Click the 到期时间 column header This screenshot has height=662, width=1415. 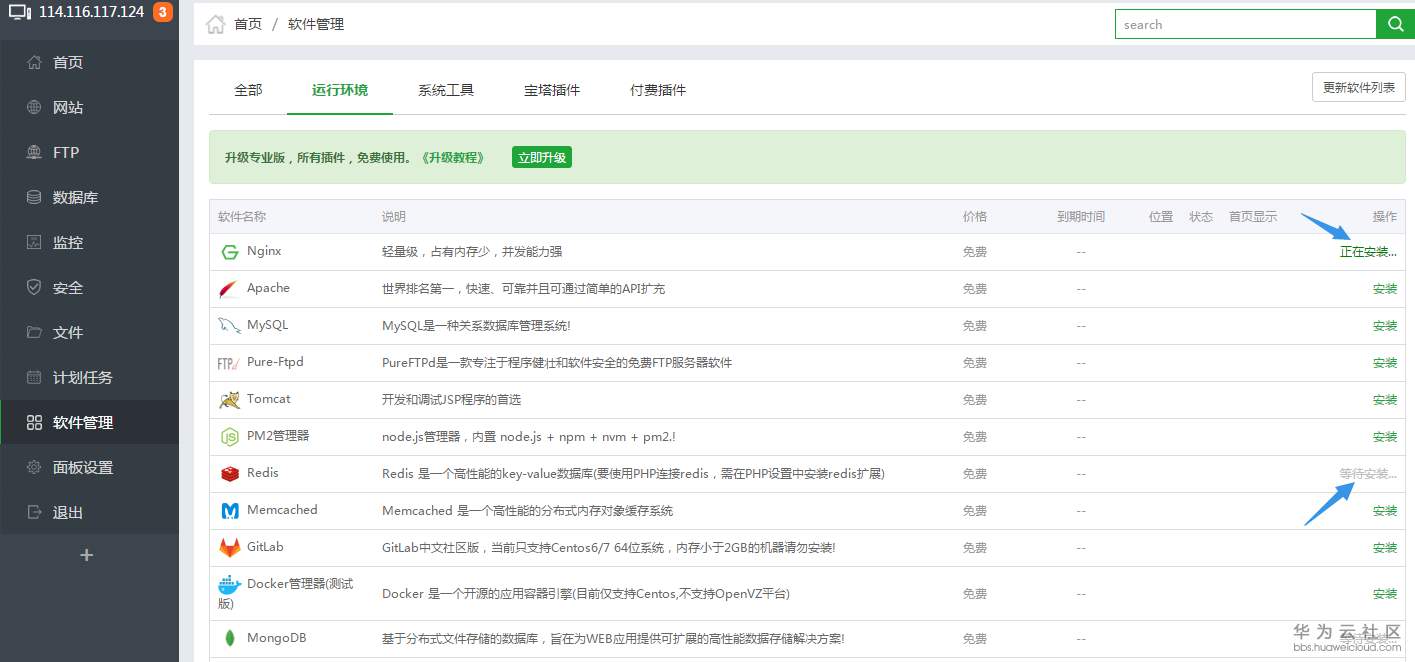click(x=1081, y=217)
